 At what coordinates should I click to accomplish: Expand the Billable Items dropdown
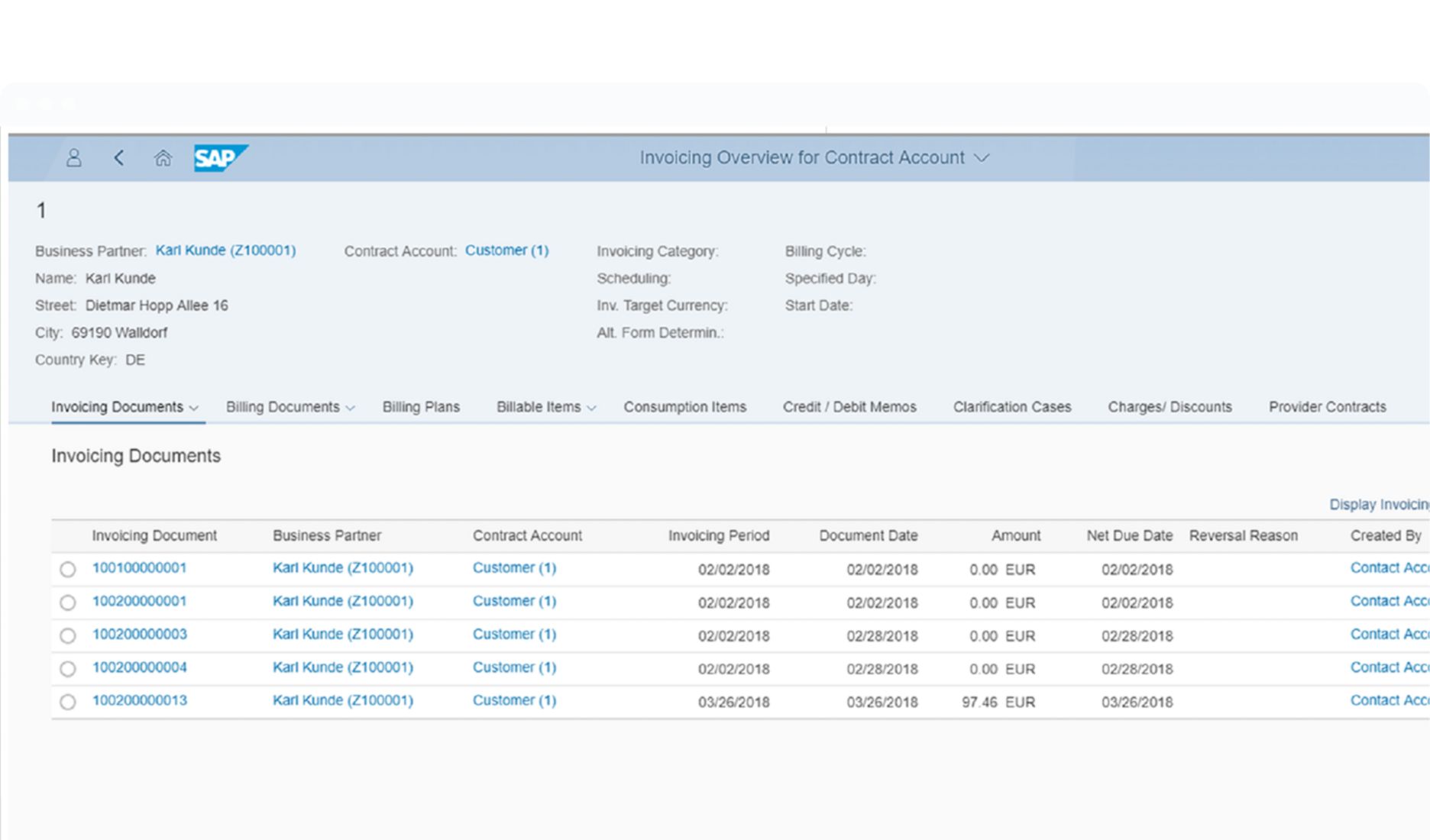pyautogui.click(x=592, y=407)
